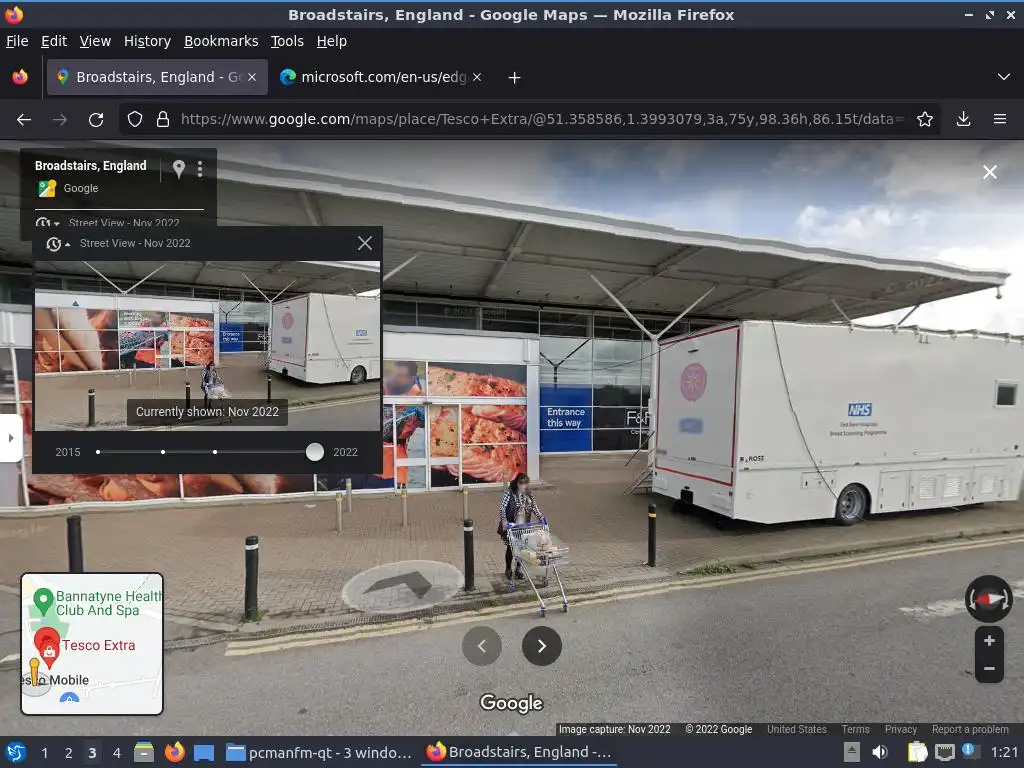Open the tracking protection shield icon

click(x=135, y=120)
